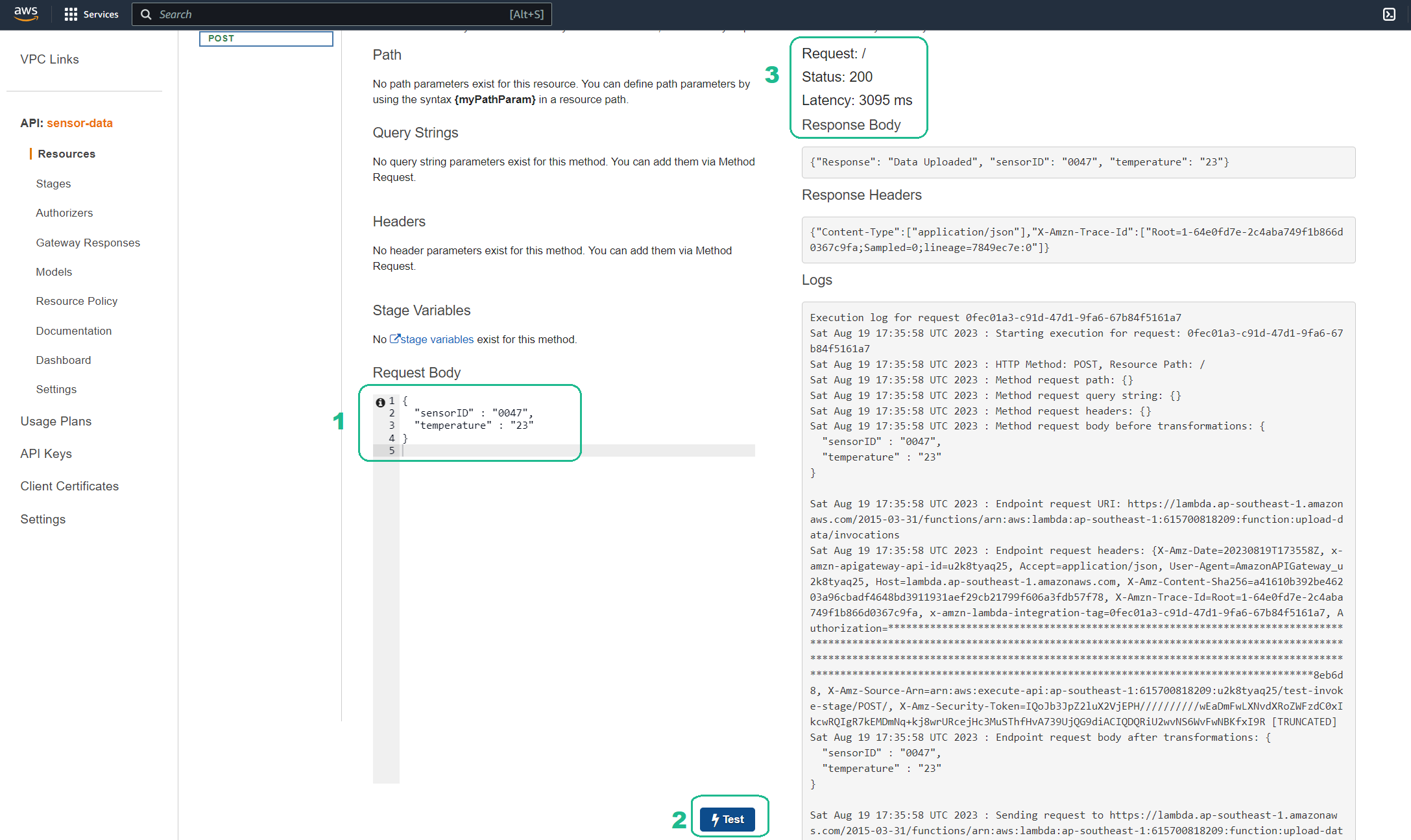The height and width of the screenshot is (840, 1411).
Task: Open the CloudShell icon in the top bar
Action: (1389, 14)
